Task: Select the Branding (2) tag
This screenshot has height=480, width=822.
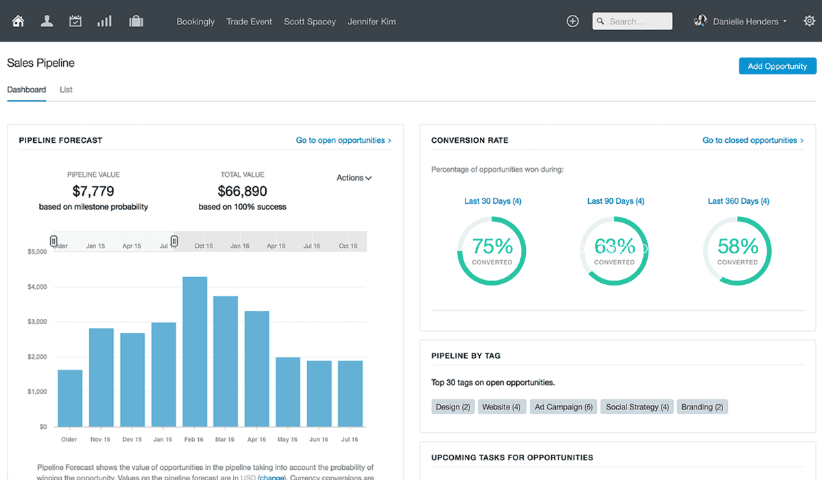Action: click(702, 407)
